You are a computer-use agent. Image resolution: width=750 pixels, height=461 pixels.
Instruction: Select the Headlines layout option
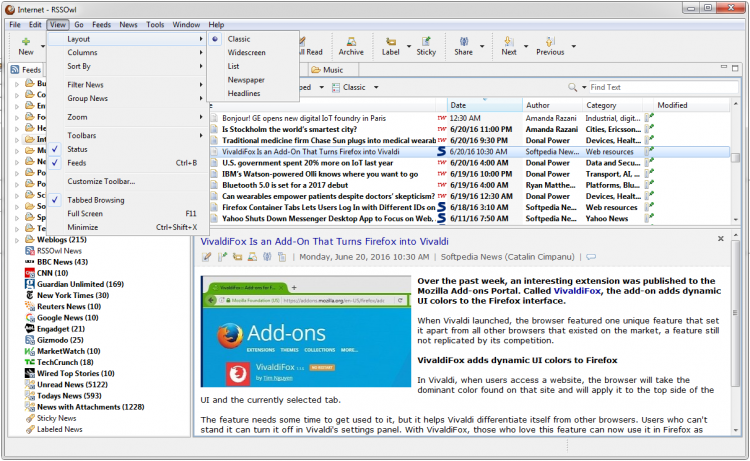254,93
